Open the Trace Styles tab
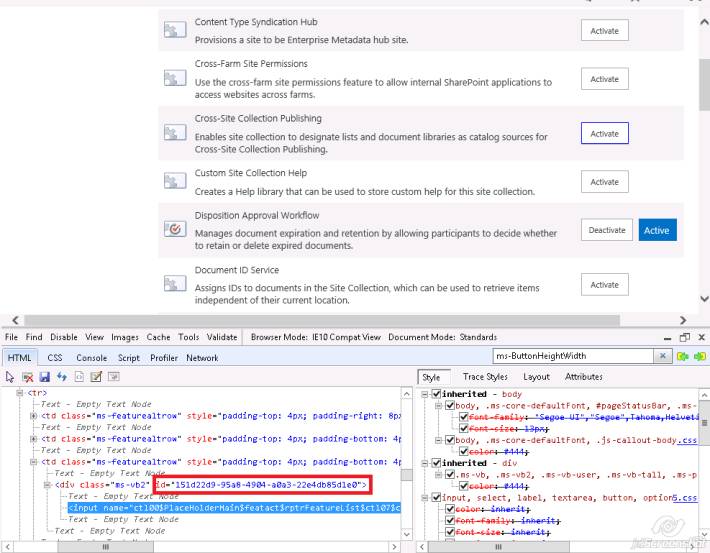This screenshot has width=710, height=553. click(x=485, y=377)
